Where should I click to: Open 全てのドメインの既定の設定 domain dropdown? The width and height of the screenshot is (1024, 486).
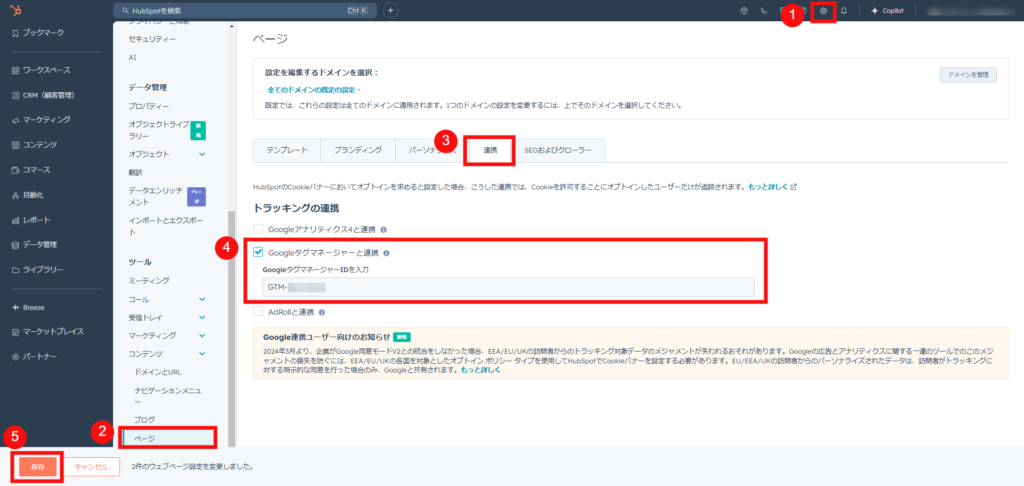(x=314, y=89)
